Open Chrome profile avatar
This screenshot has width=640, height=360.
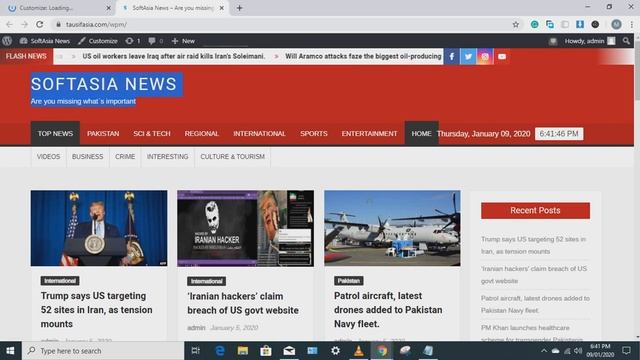(x=616, y=24)
